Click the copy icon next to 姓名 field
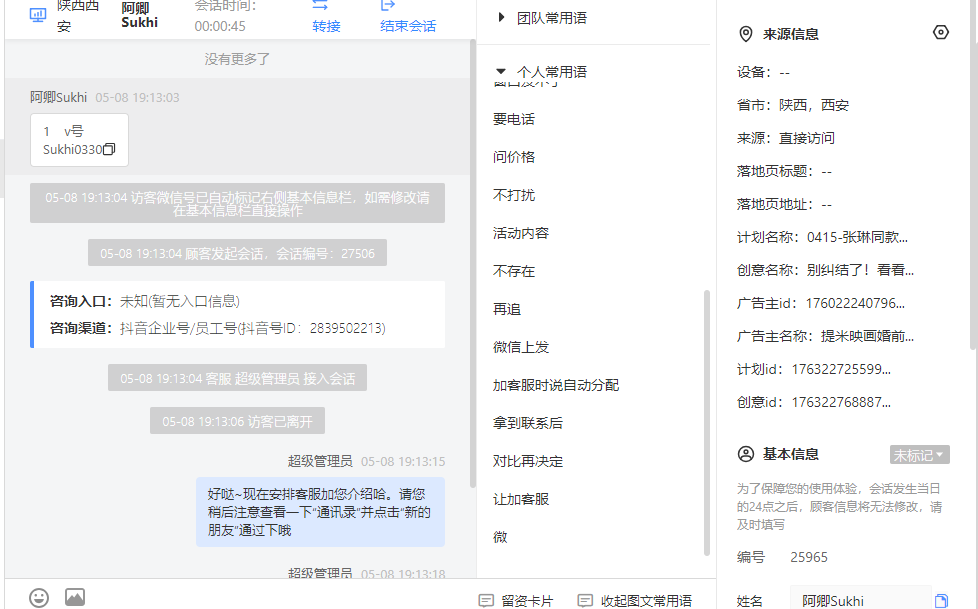The image size is (978, 609). [x=941, y=601]
